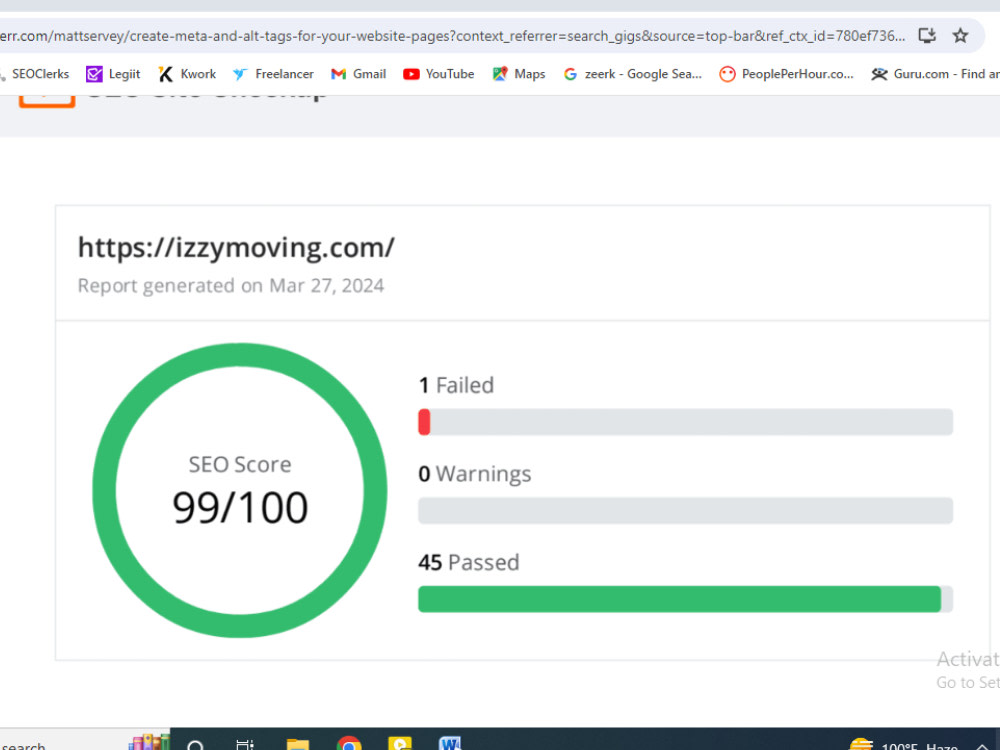Click the 'Report generated on Mar 27, 2024' text
Image resolution: width=1000 pixels, height=750 pixels.
pyautogui.click(x=231, y=286)
